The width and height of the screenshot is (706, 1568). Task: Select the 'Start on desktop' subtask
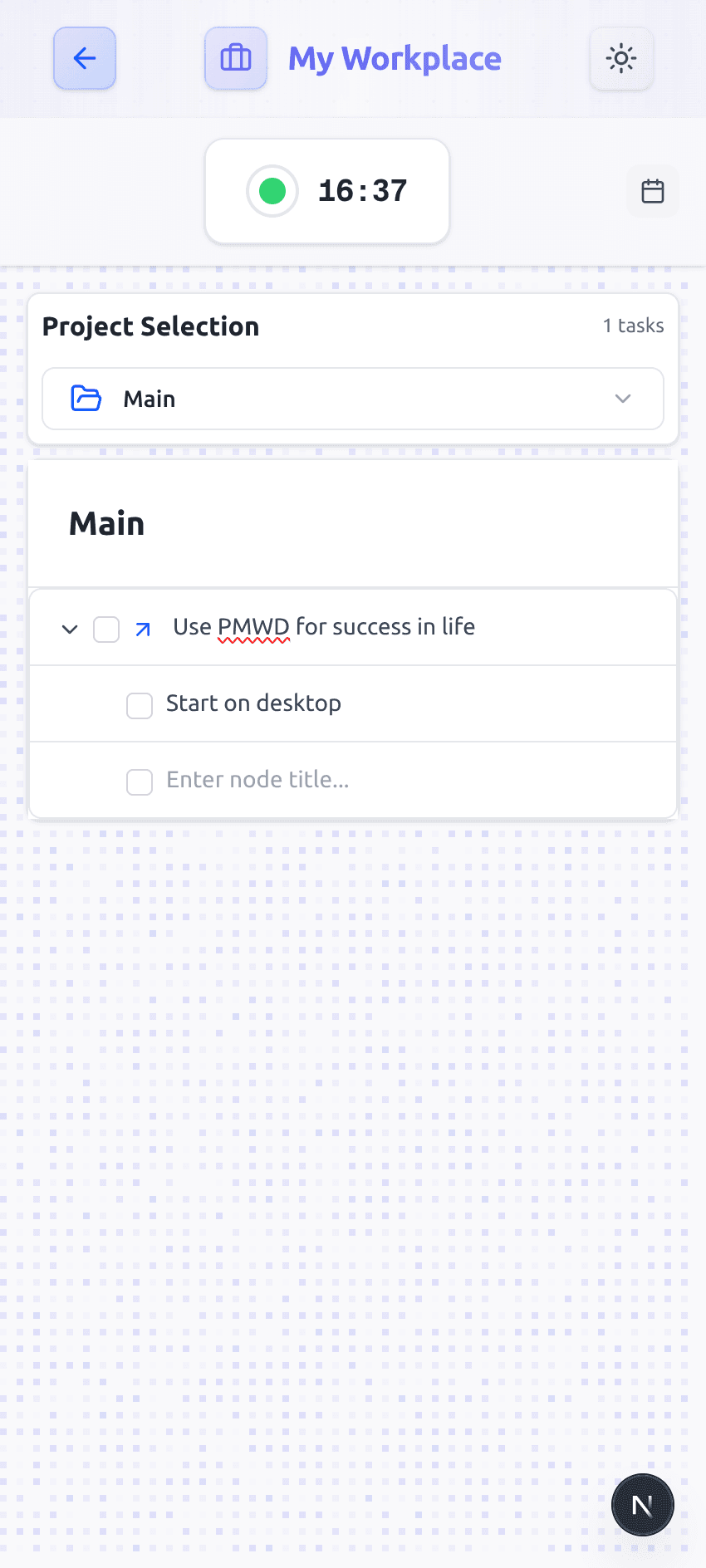[x=253, y=703]
